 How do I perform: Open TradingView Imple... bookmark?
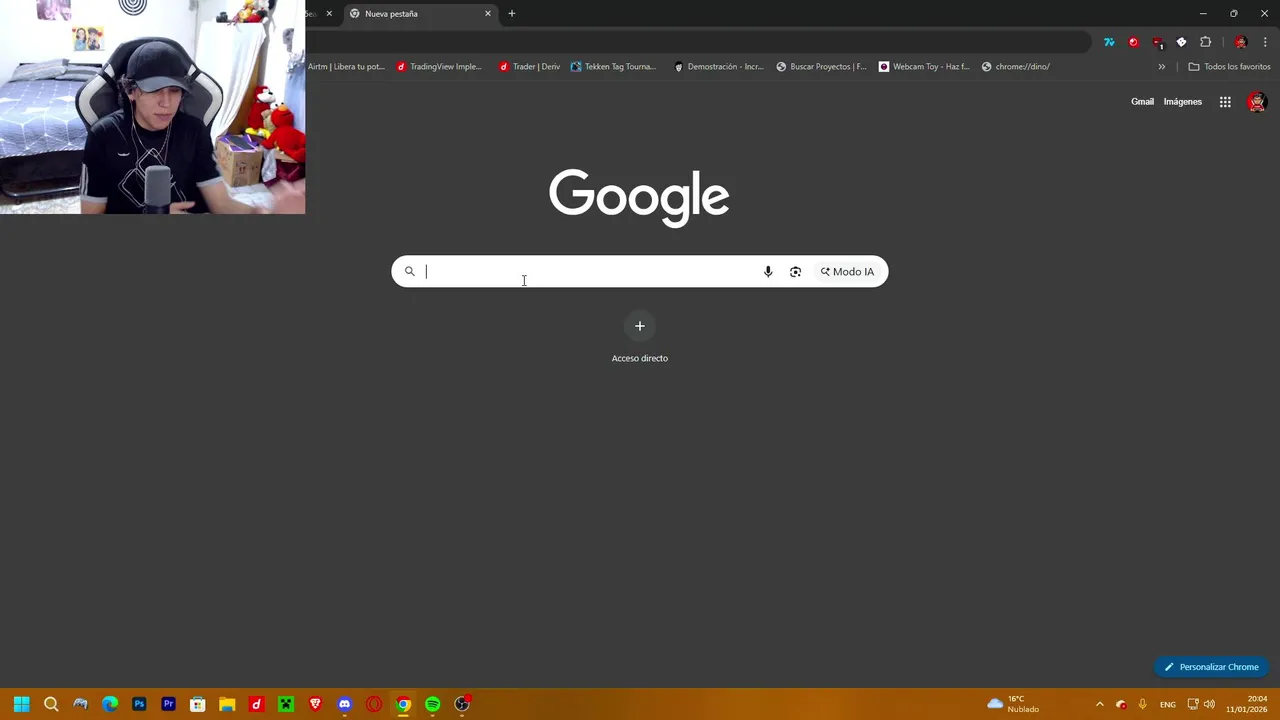pyautogui.click(x=439, y=67)
